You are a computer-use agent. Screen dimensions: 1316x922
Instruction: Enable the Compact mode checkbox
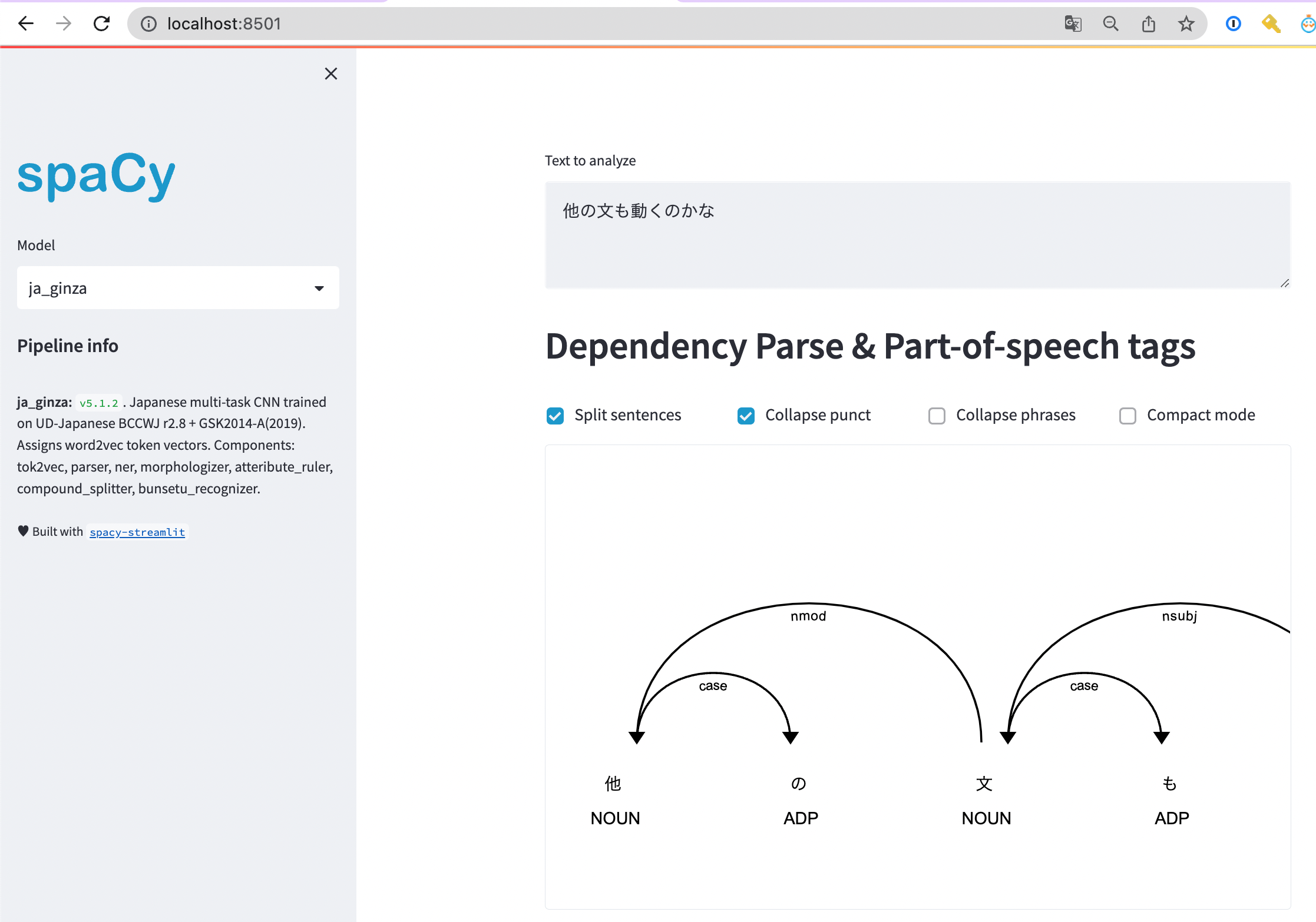click(x=1127, y=416)
